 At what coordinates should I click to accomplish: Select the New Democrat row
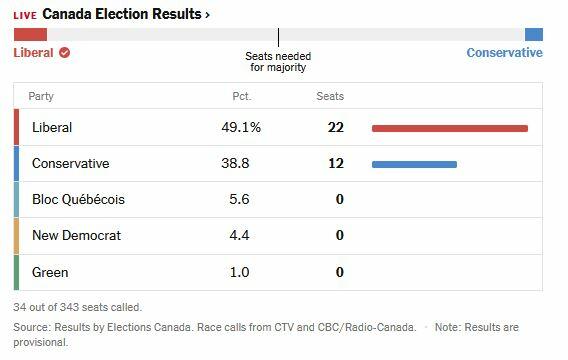pyautogui.click(x=278, y=236)
